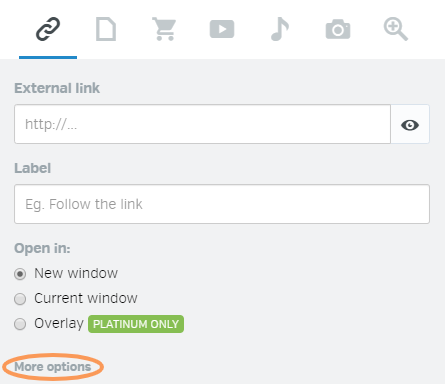The width and height of the screenshot is (445, 384).
Task: Select the New window radio button
Action: (x=20, y=274)
